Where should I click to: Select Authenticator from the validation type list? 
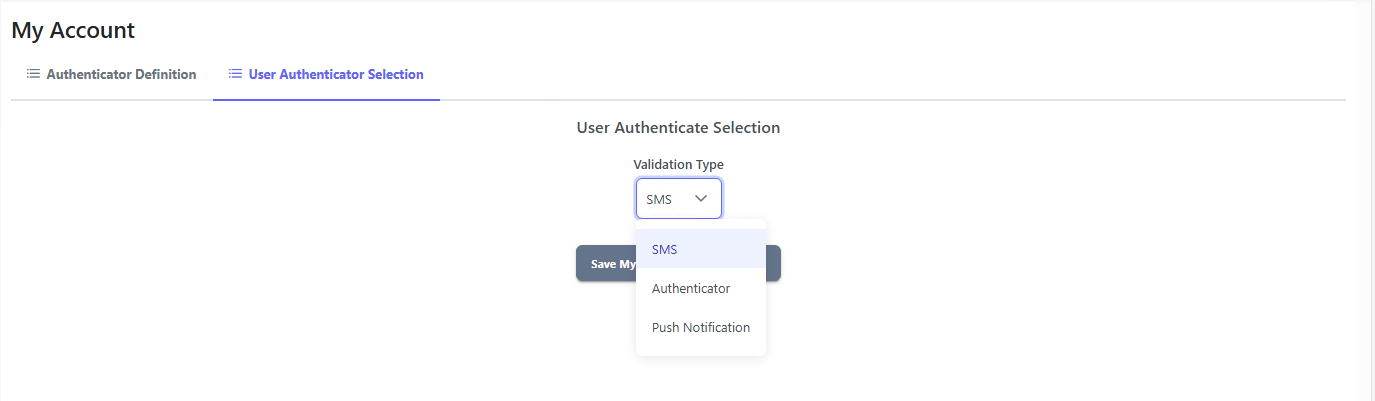click(x=691, y=288)
